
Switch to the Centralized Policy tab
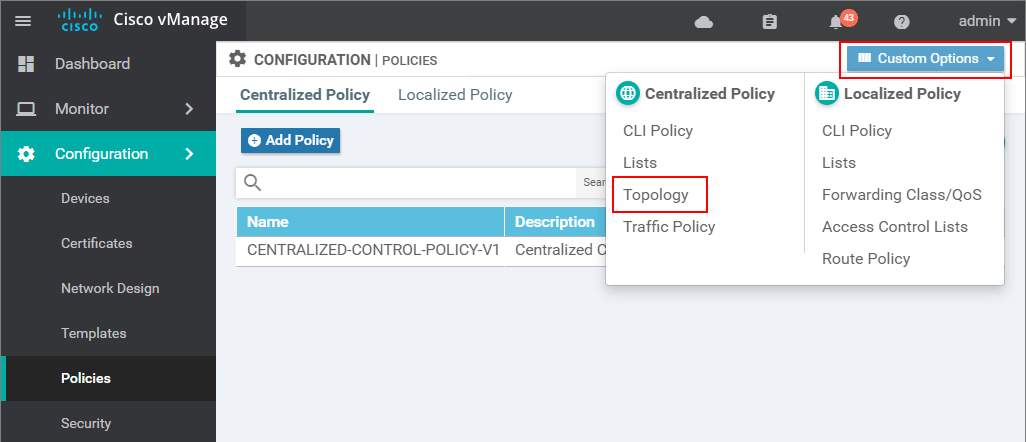(x=305, y=95)
